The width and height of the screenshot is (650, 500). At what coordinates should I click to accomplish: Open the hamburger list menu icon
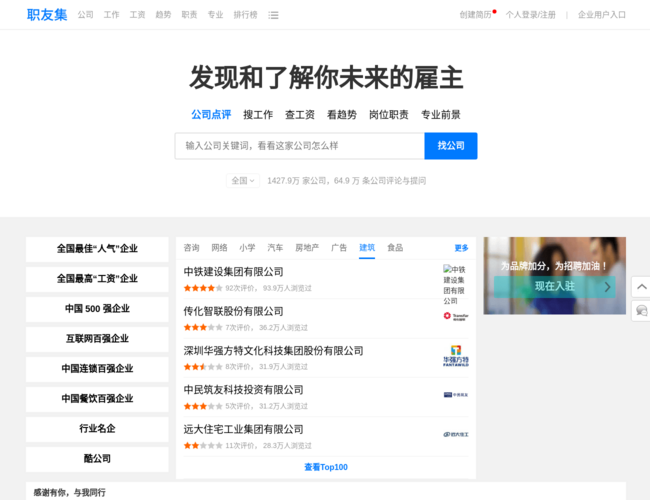pyautogui.click(x=274, y=15)
